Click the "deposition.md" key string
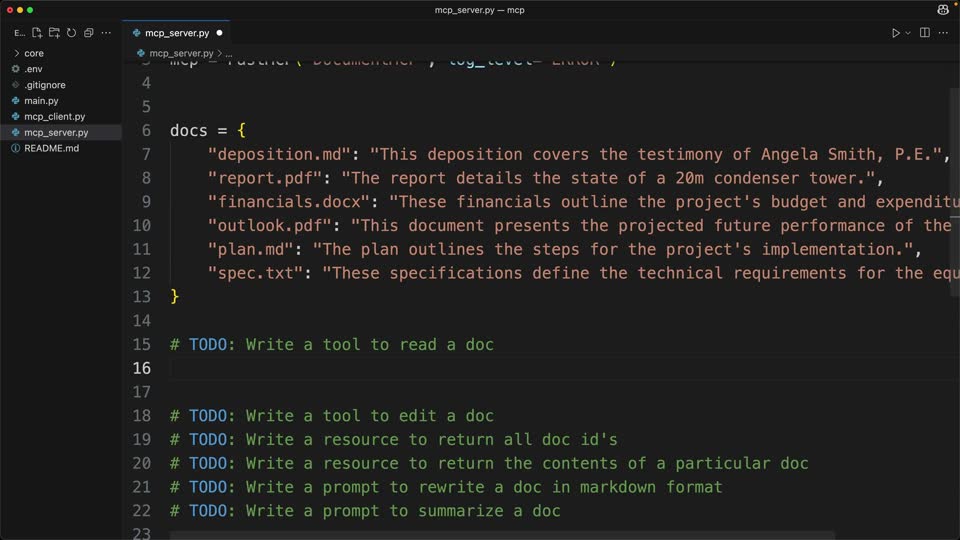The width and height of the screenshot is (960, 540). click(x=279, y=154)
